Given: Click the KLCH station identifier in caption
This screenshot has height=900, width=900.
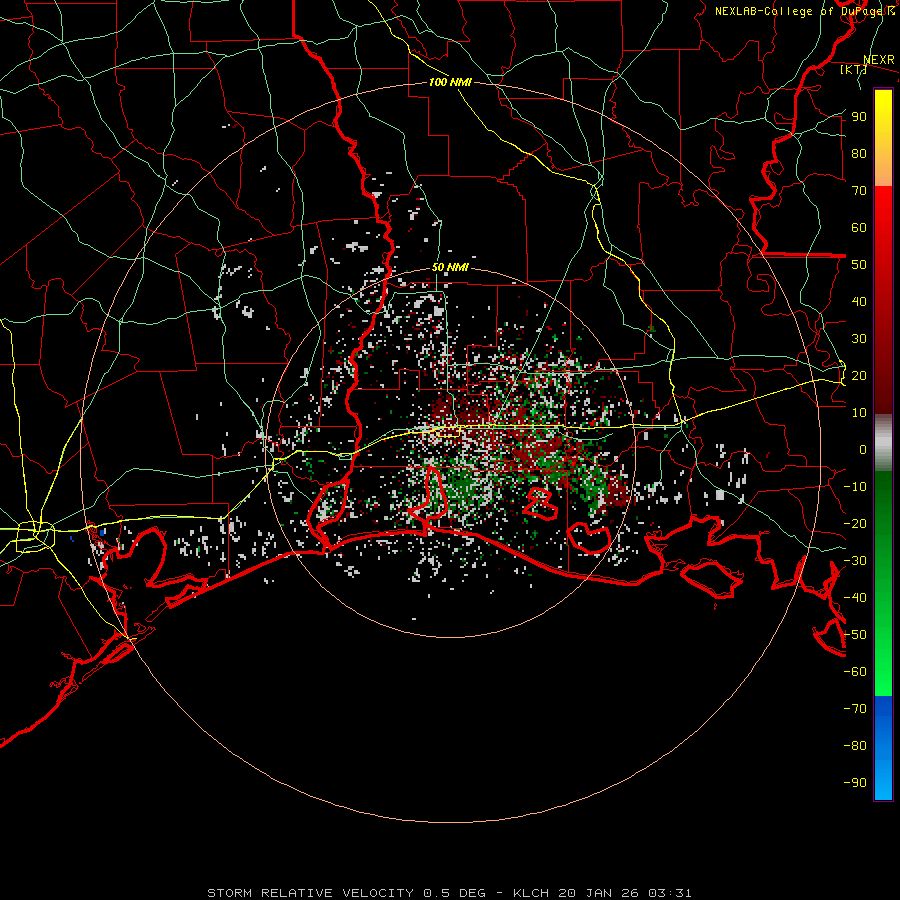Looking at the screenshot, I should pos(531,893).
